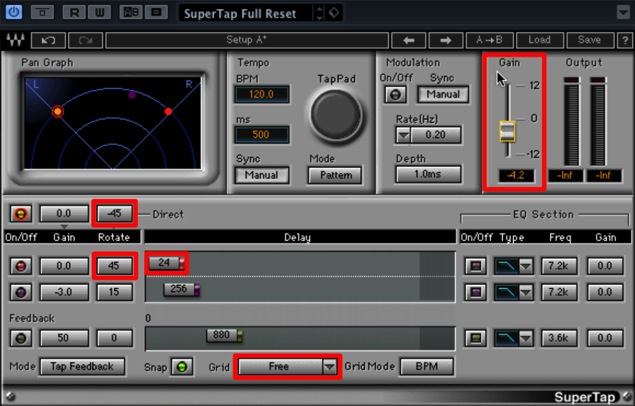Image resolution: width=635 pixels, height=406 pixels.
Task: Click the undo arrow button
Action: 48,40
